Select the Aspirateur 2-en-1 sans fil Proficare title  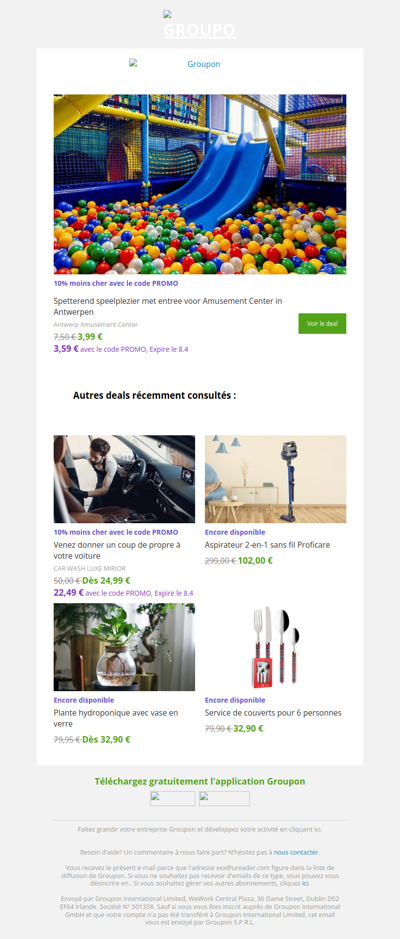coord(267,545)
